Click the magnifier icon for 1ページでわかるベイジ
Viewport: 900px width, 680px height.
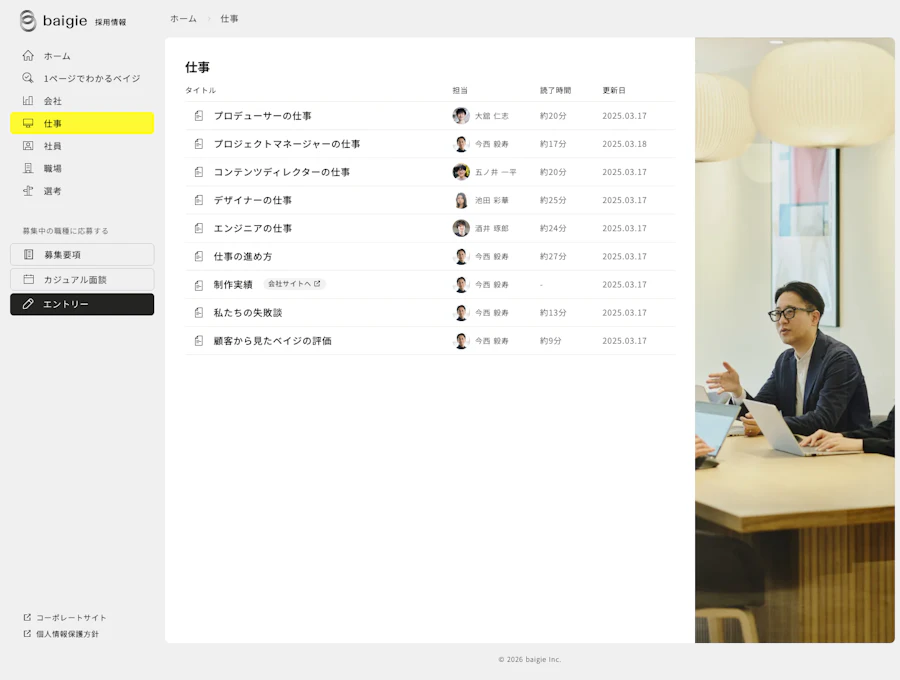point(28,78)
